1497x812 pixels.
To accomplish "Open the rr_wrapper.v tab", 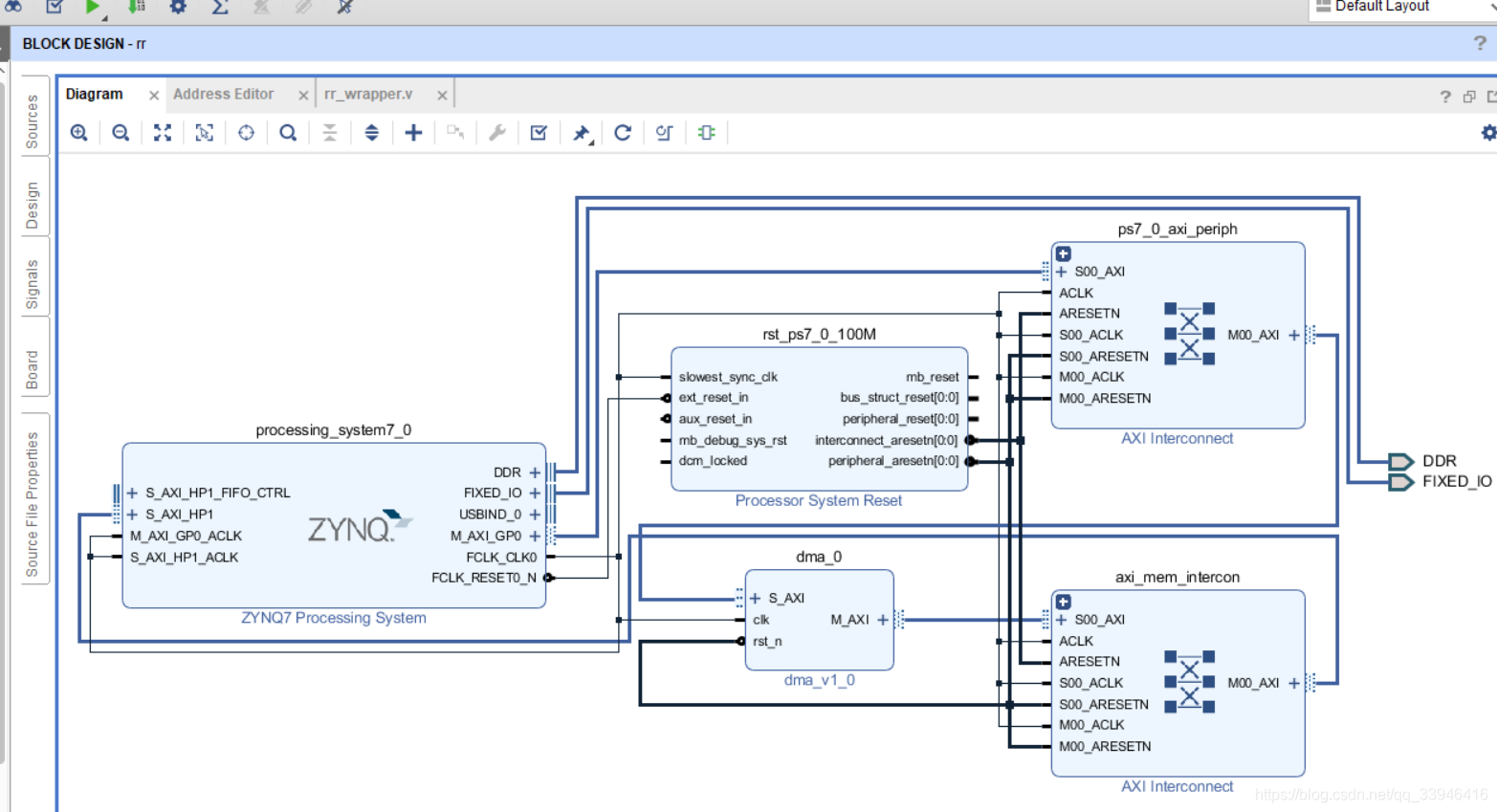I will (x=368, y=94).
